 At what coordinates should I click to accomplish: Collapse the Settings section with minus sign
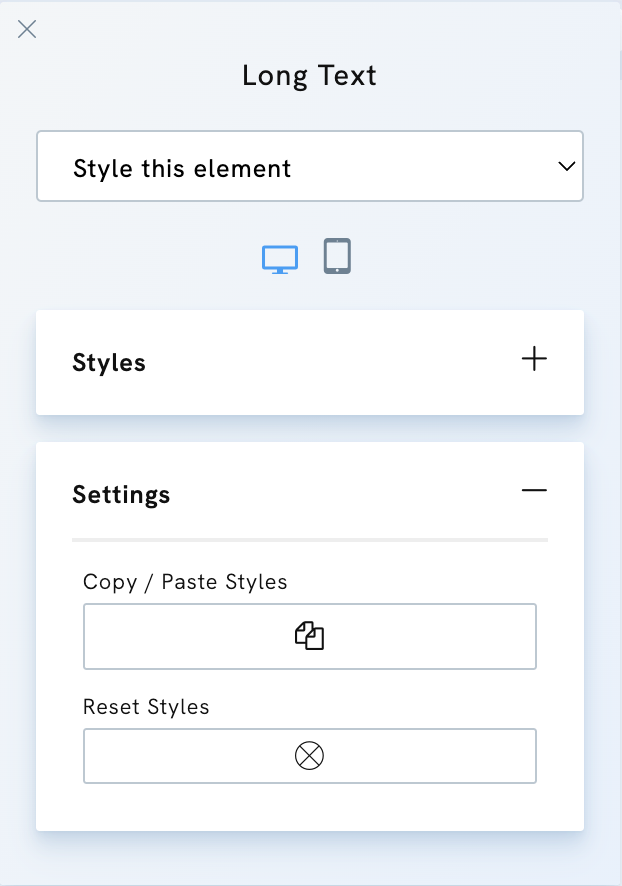click(x=534, y=490)
